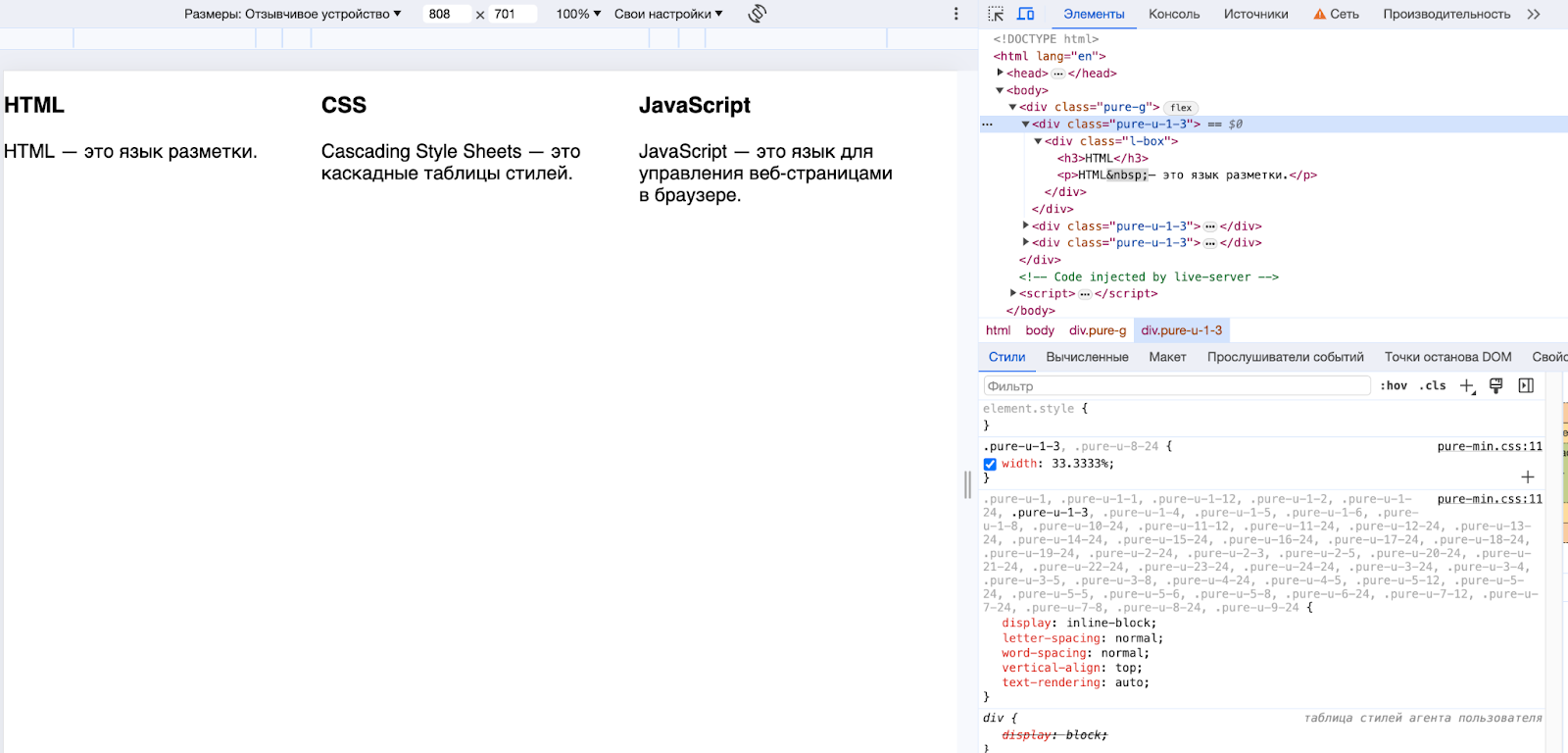Open the Вычисленные styles tab

coord(1087,357)
